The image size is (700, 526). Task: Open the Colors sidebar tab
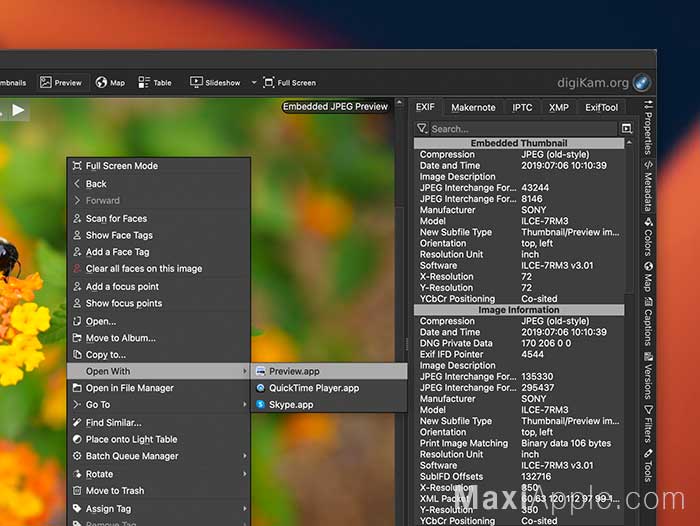[x=648, y=237]
